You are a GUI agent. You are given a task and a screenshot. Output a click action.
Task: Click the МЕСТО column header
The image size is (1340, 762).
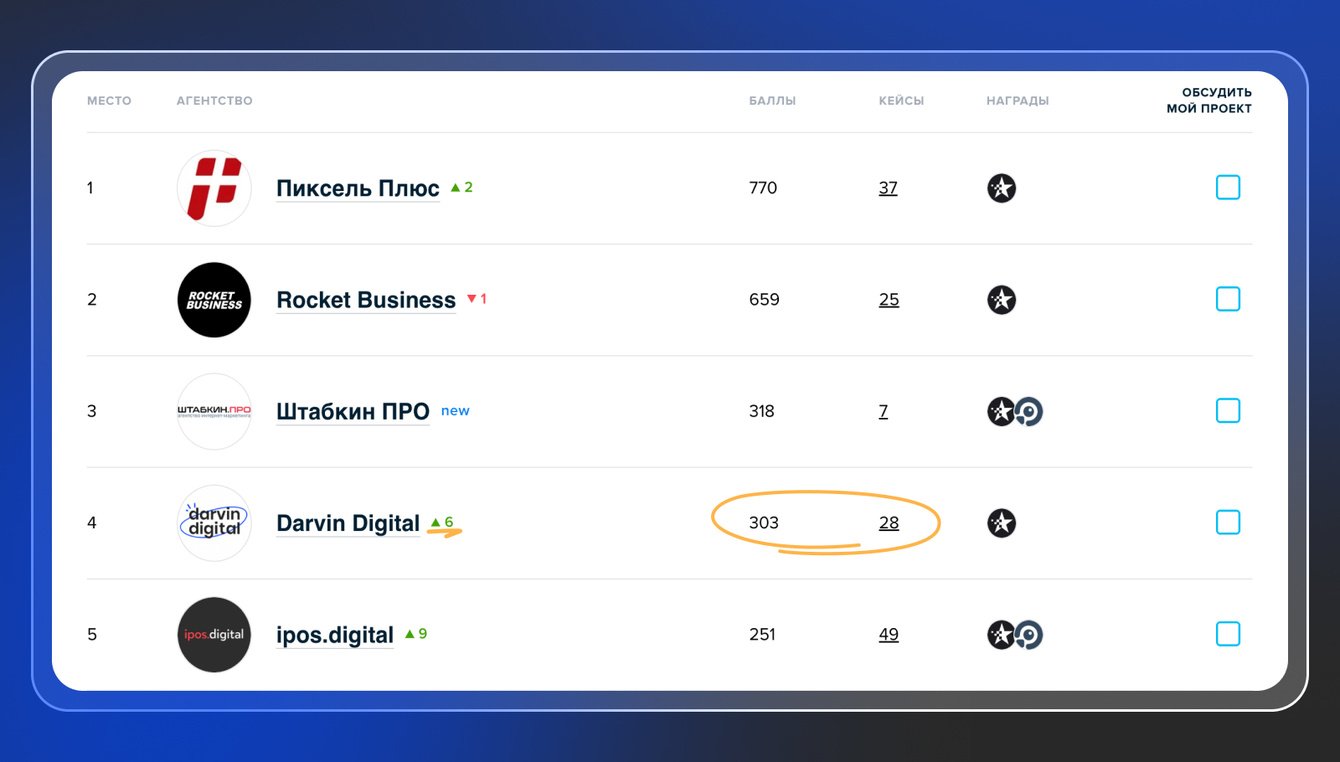pos(109,101)
